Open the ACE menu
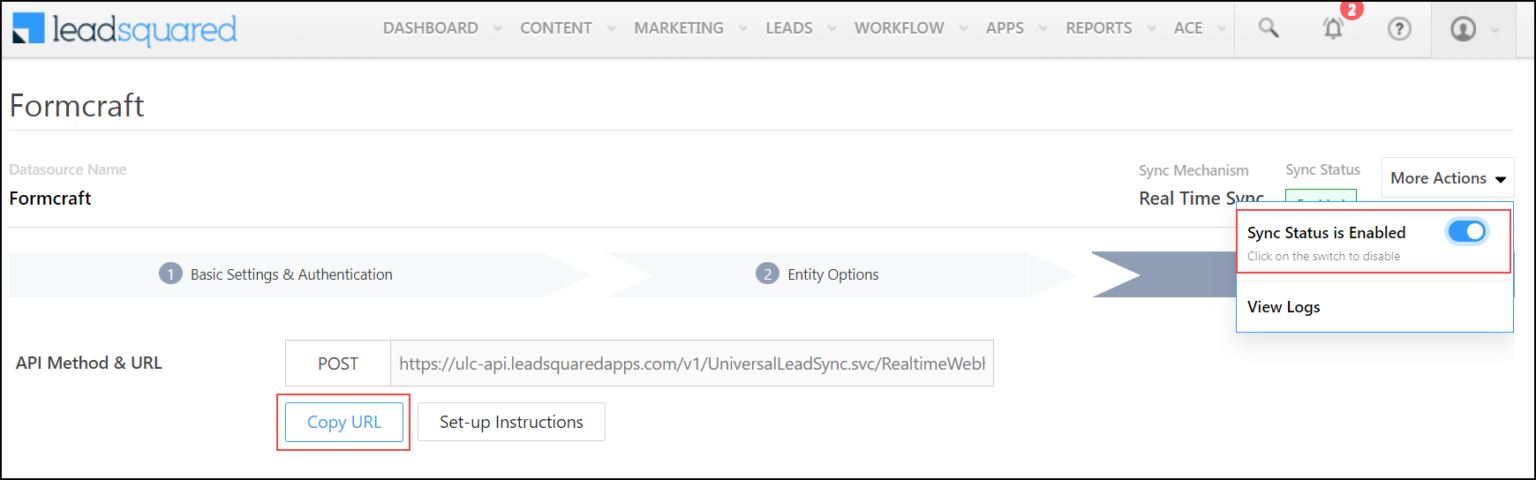Screen dimensions: 1536x480 1188,28
